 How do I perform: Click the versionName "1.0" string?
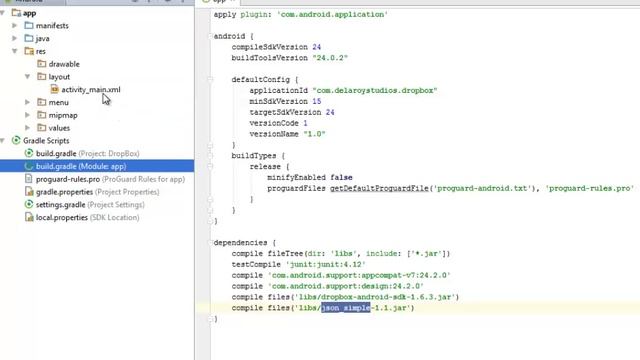point(314,134)
